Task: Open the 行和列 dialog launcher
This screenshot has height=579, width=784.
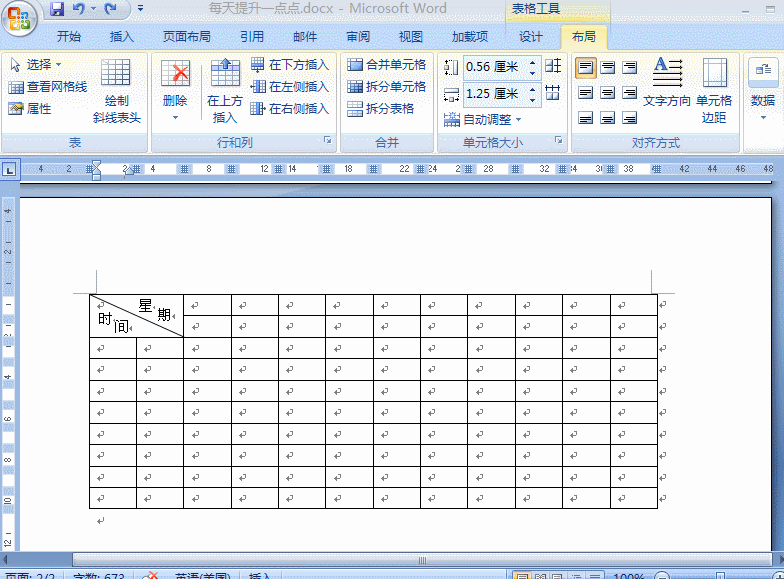Action: tap(328, 140)
